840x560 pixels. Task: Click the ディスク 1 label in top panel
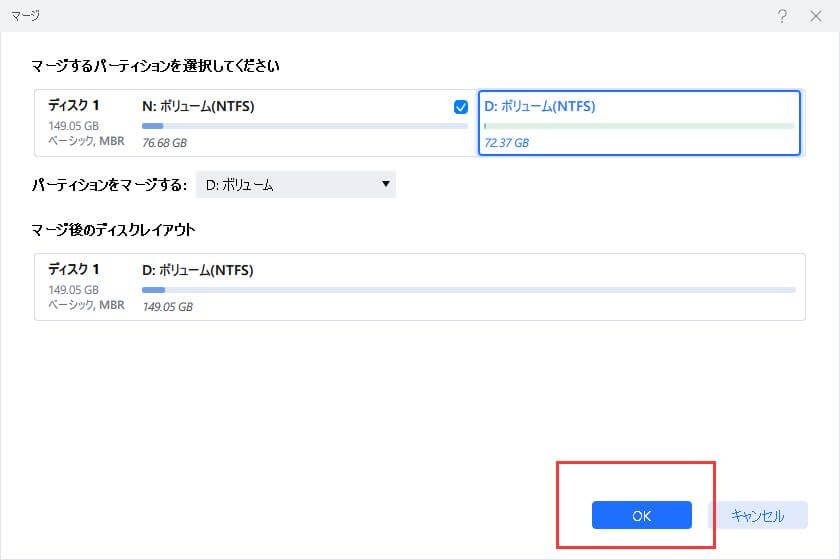click(x=73, y=105)
